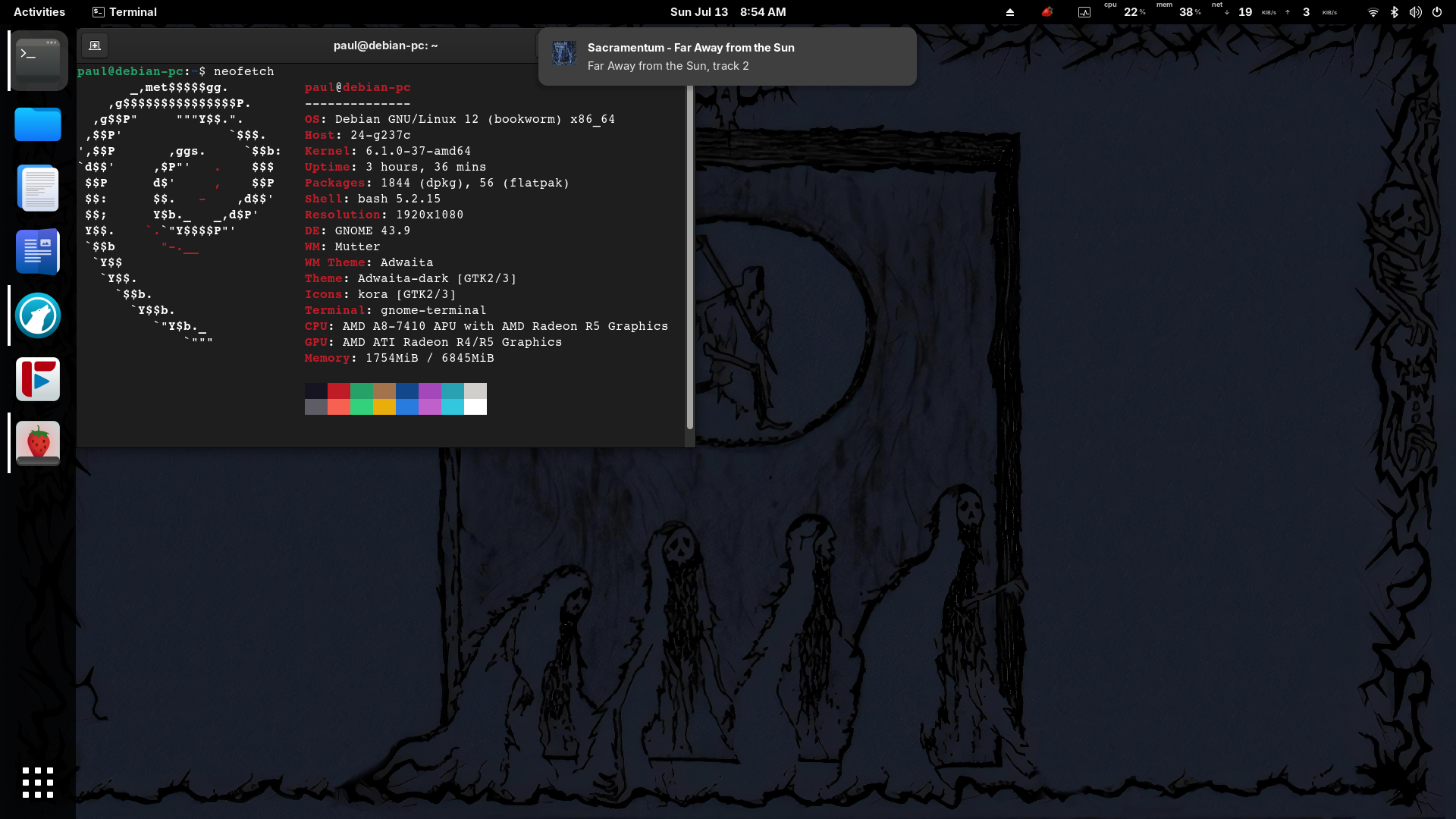
Task: Click the WM Theme value 'Adwaita'
Action: (407, 262)
